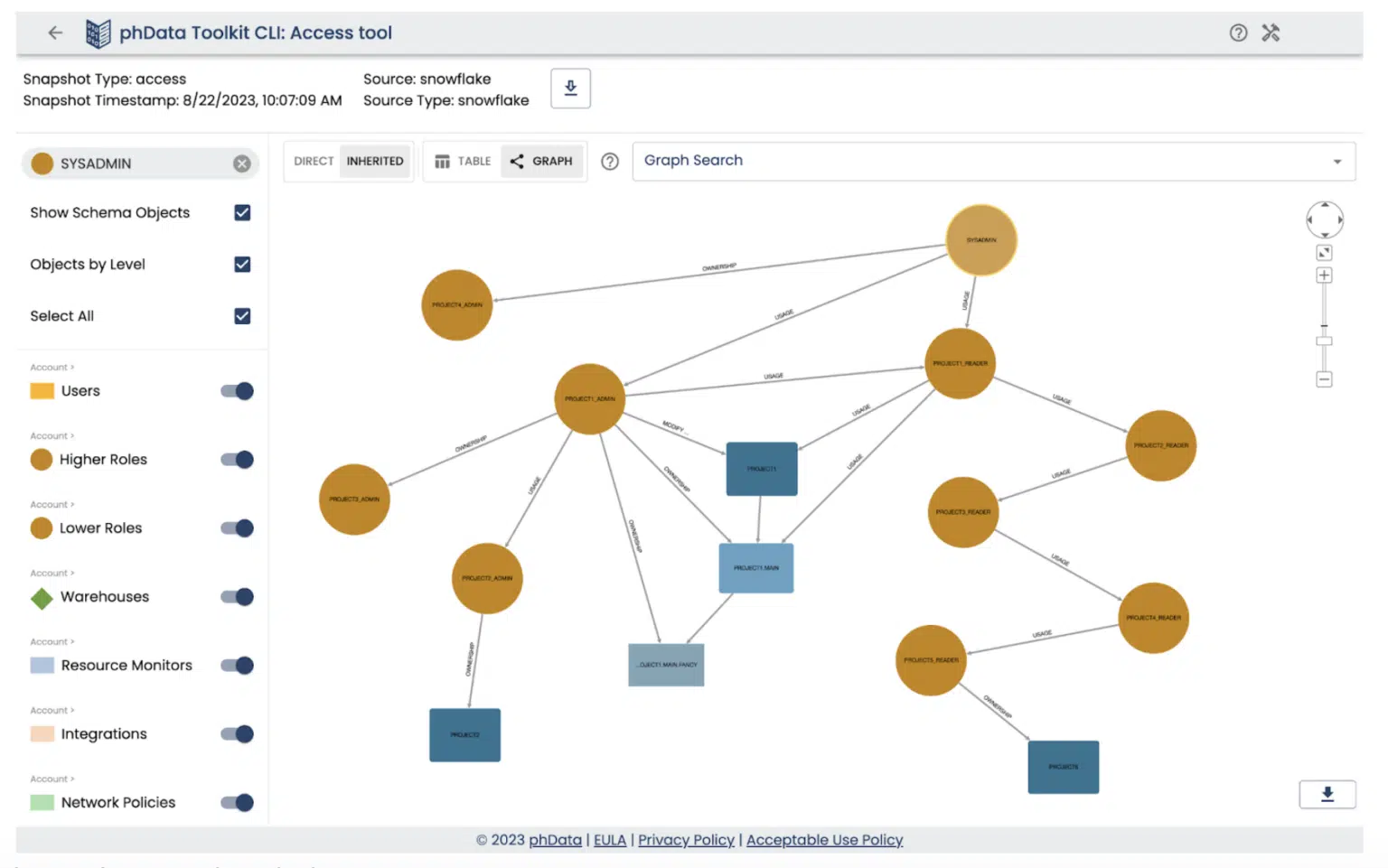Click the zoom out minus icon
The height and width of the screenshot is (868, 1388).
pos(1324,379)
